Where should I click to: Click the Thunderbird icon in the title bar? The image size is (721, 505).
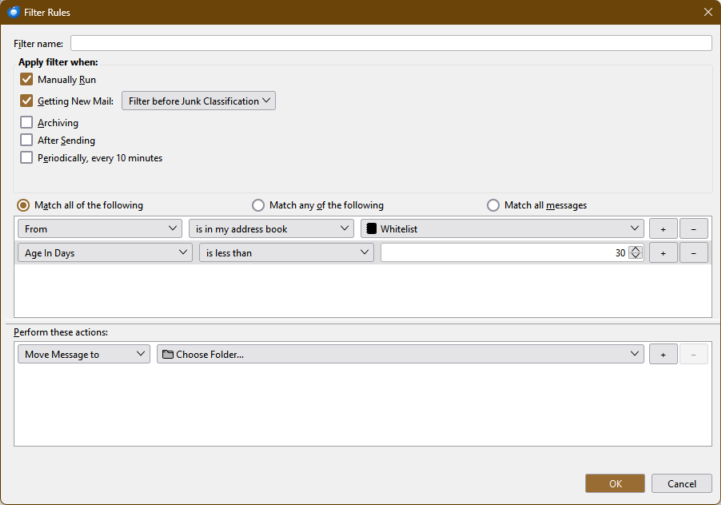click(14, 12)
